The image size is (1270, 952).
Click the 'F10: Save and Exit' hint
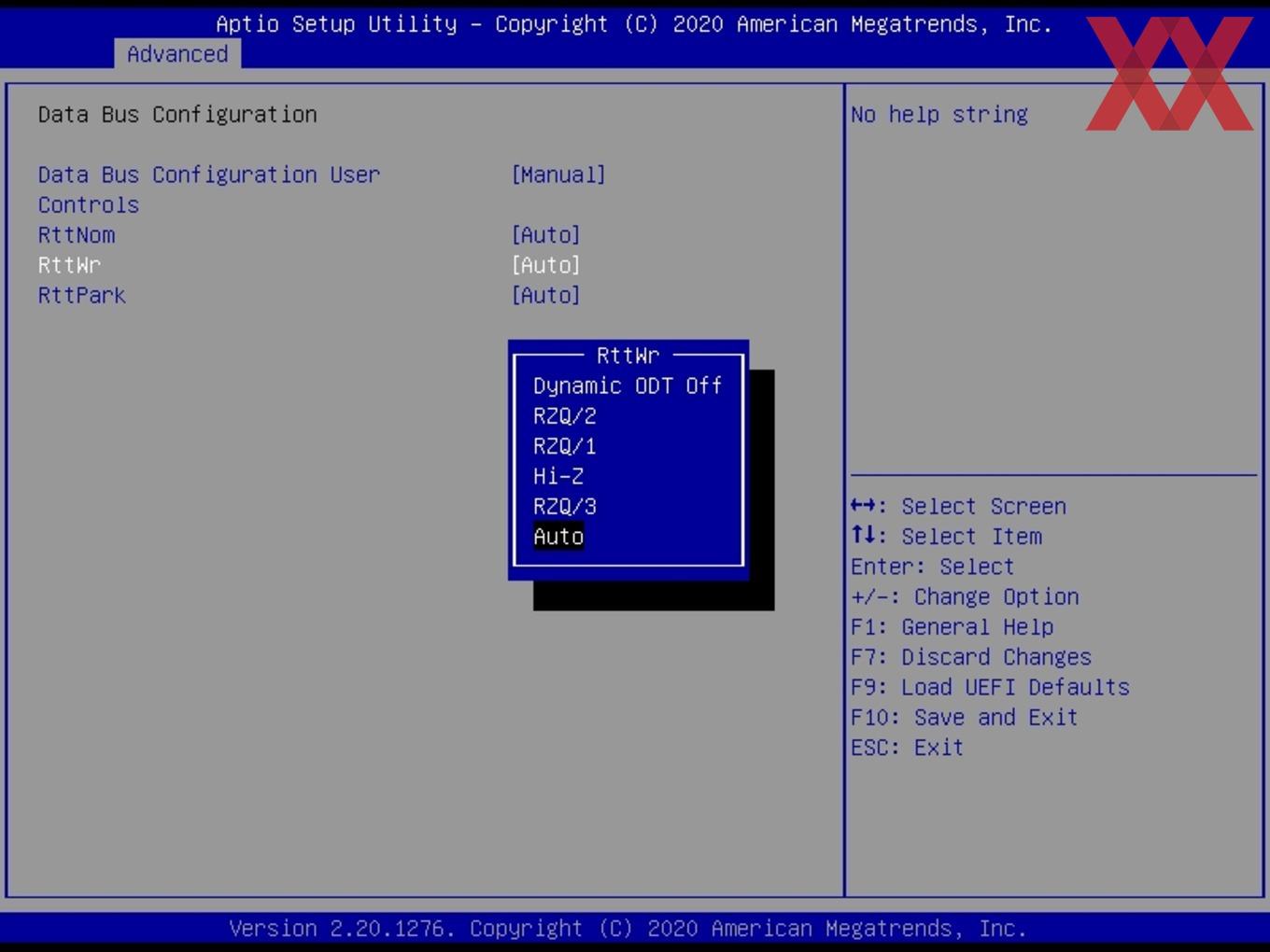pyautogui.click(x=964, y=717)
